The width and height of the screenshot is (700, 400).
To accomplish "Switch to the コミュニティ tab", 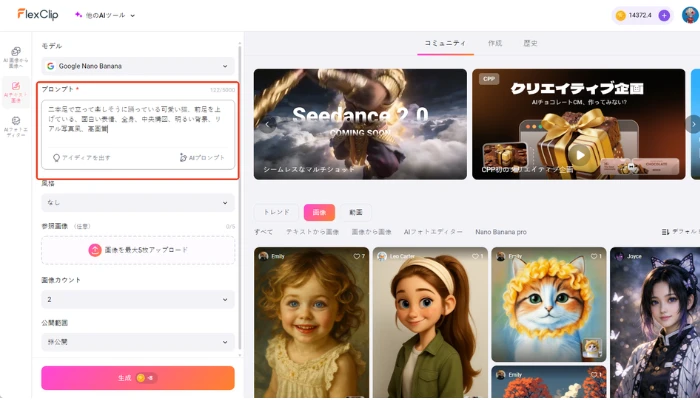I will [445, 43].
